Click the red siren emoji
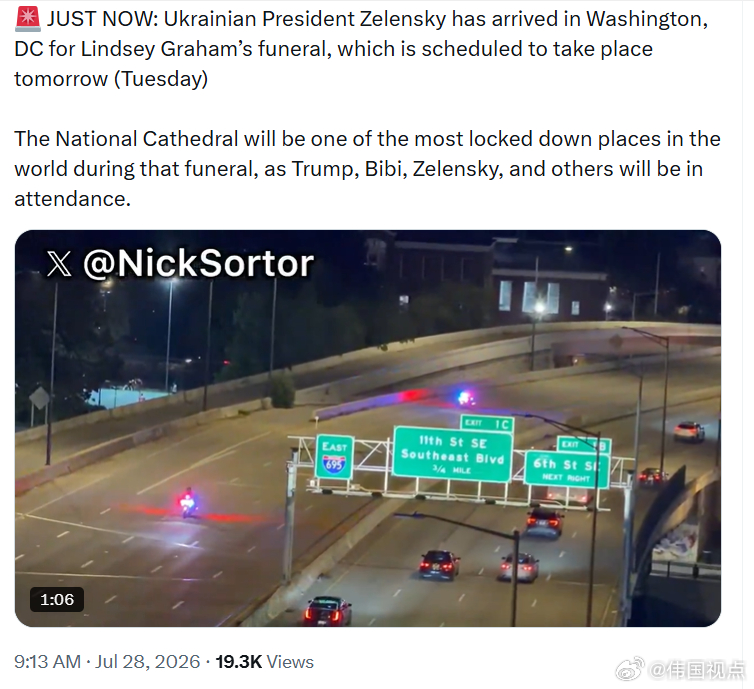 (x=27, y=19)
